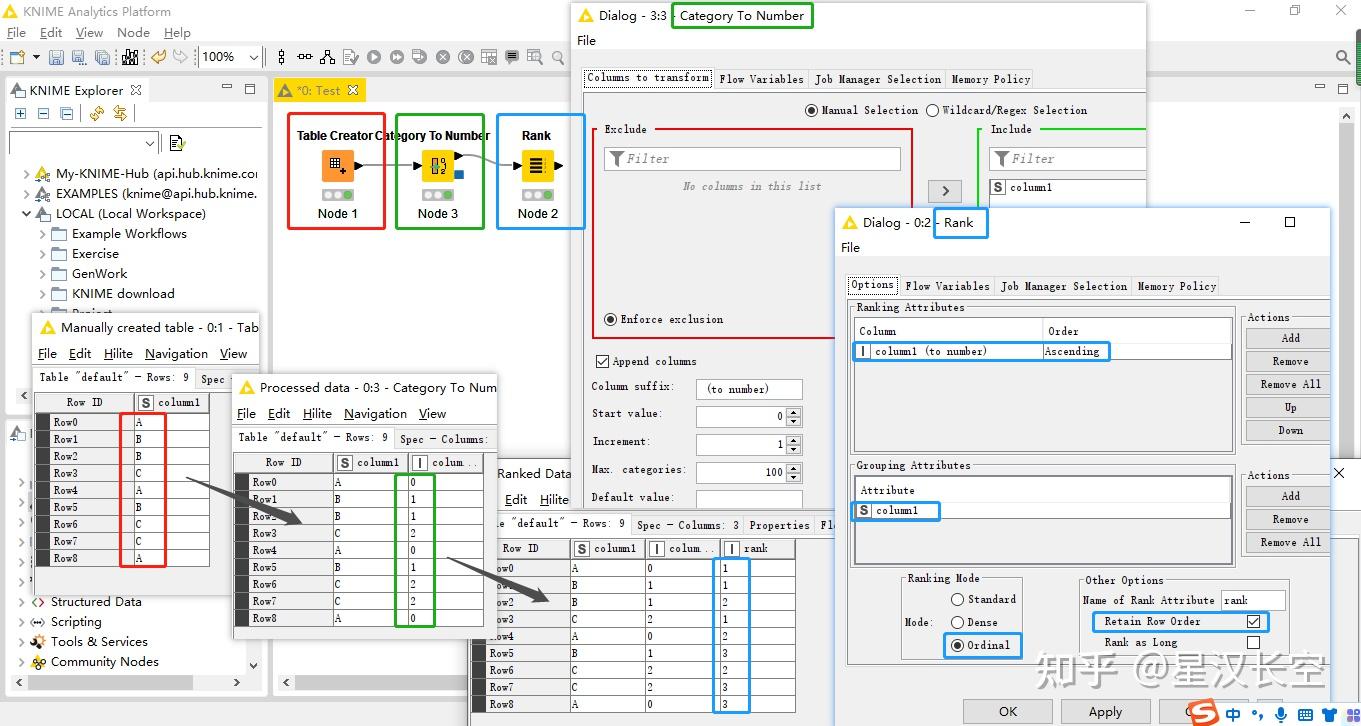
Task: Click OK in the Rank dialog
Action: (1008, 711)
